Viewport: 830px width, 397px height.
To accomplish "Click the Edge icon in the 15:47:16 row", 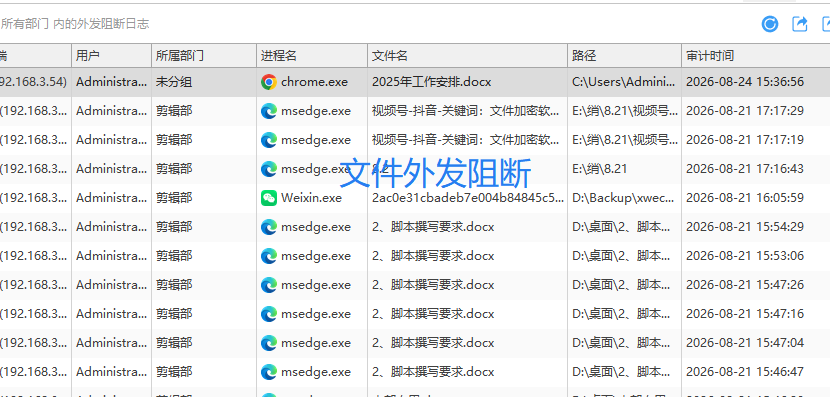I will click(269, 314).
